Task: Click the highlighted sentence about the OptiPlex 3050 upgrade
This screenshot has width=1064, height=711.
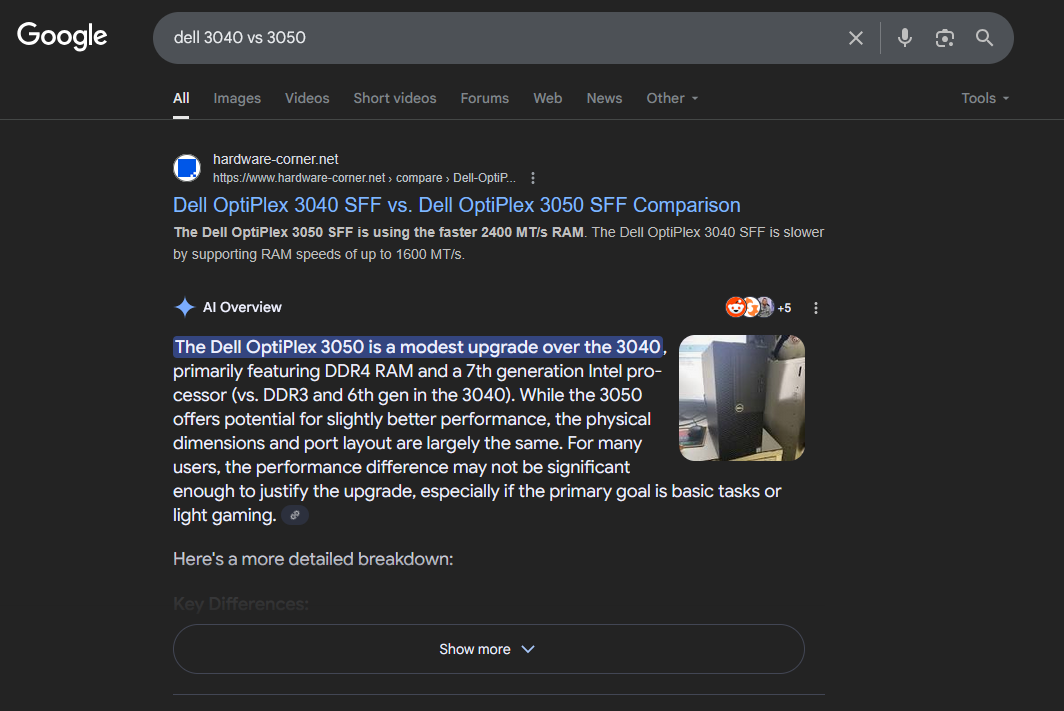Action: tap(418, 347)
